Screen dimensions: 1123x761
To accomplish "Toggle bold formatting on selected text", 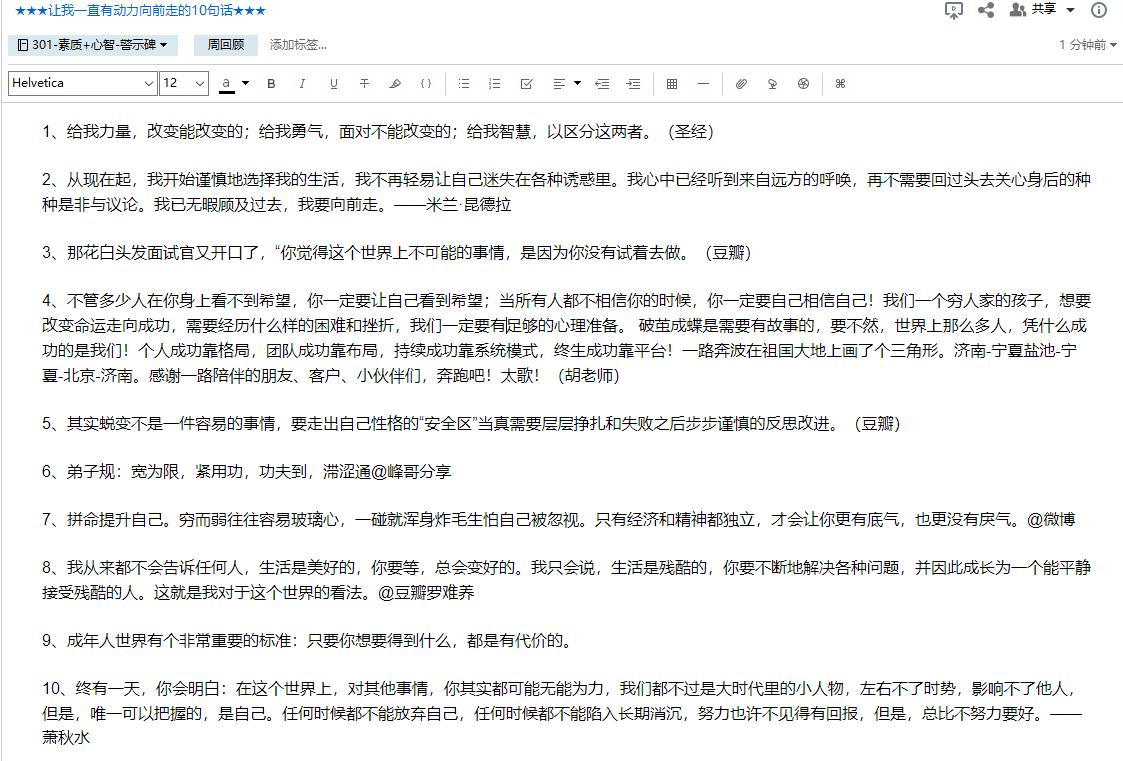I will tap(271, 84).
